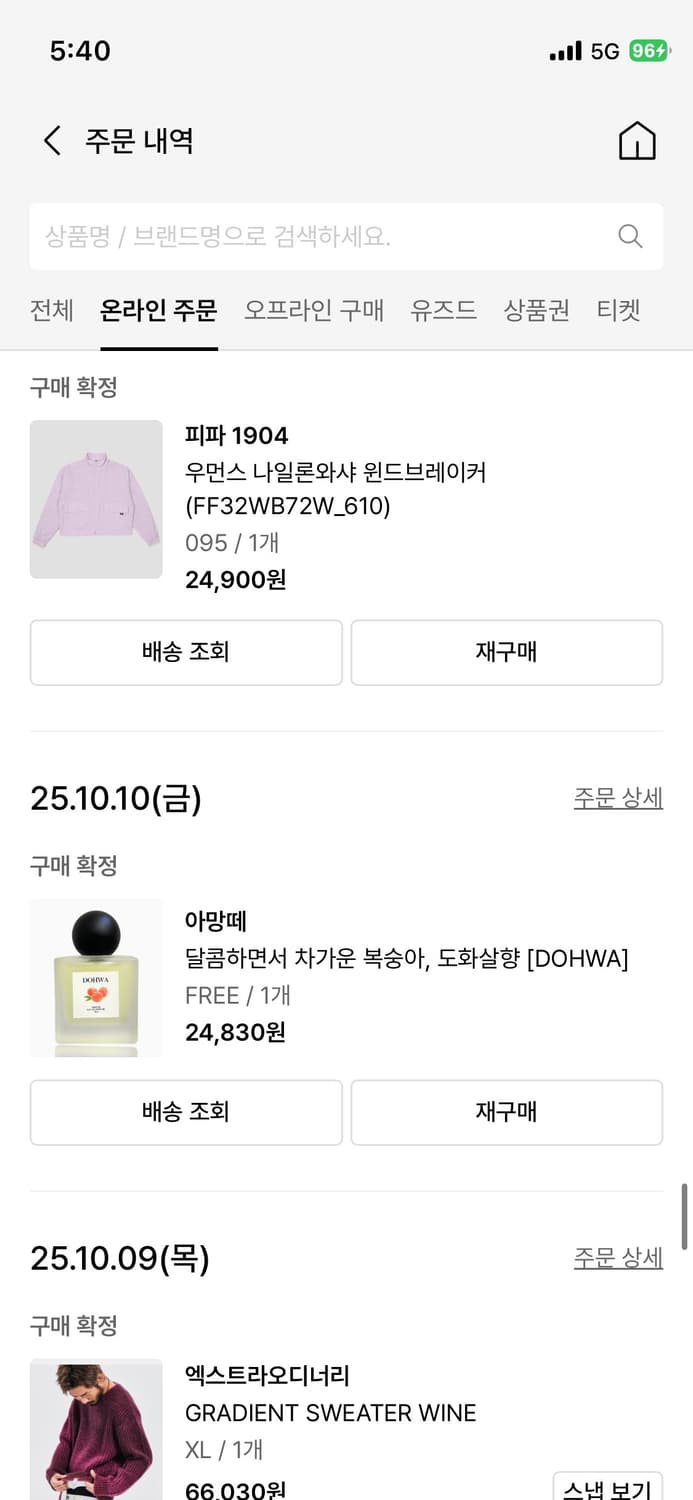This screenshot has width=693, height=1500.
Task: Tap the clock showing 5:40
Action: pos(82,50)
